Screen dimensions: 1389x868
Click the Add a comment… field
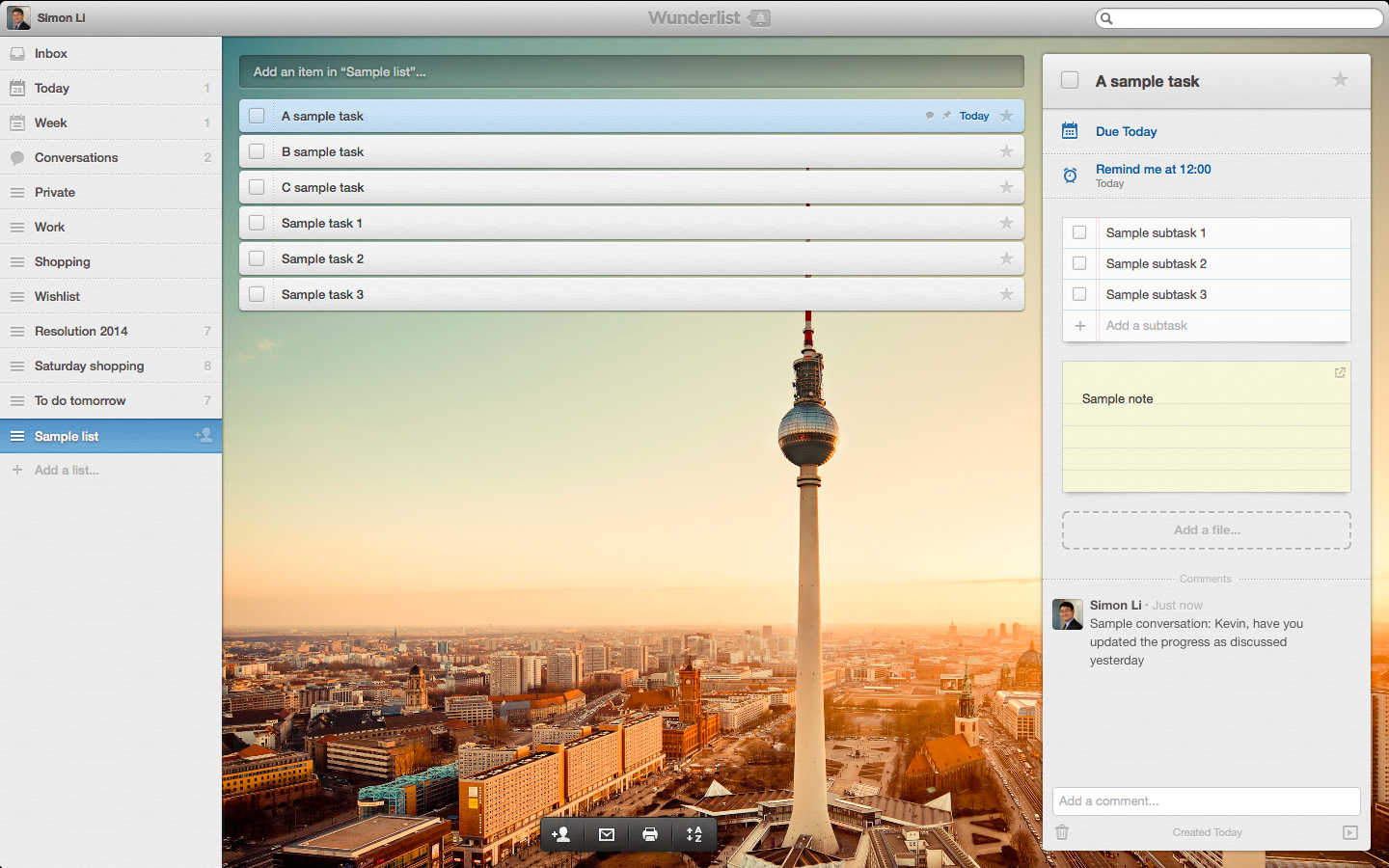coord(1206,801)
